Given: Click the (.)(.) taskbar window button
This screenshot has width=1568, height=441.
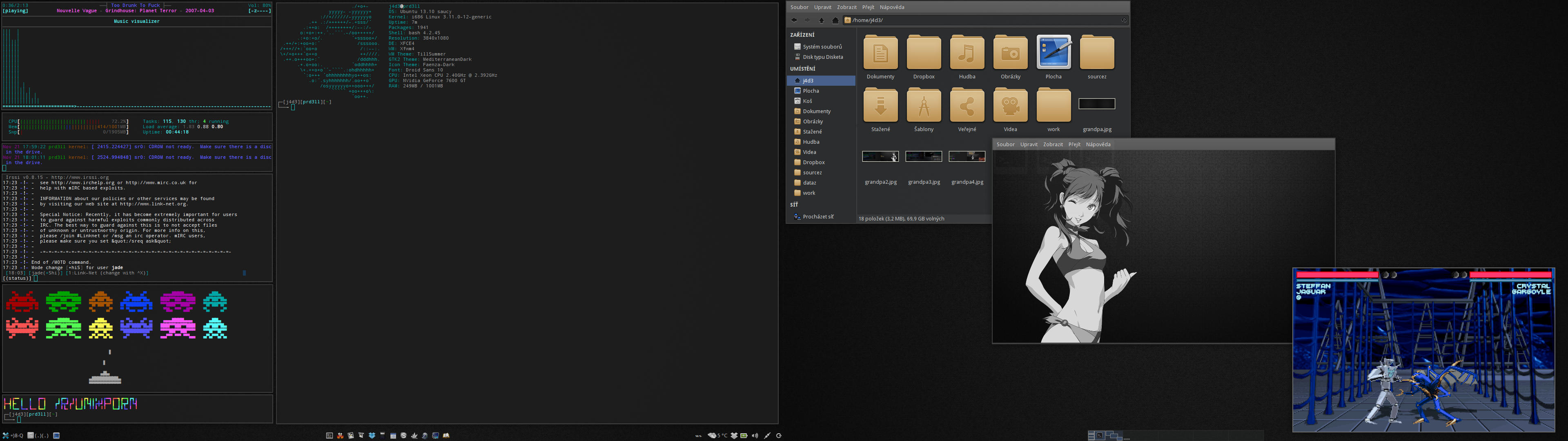Looking at the screenshot, I should (x=38, y=436).
